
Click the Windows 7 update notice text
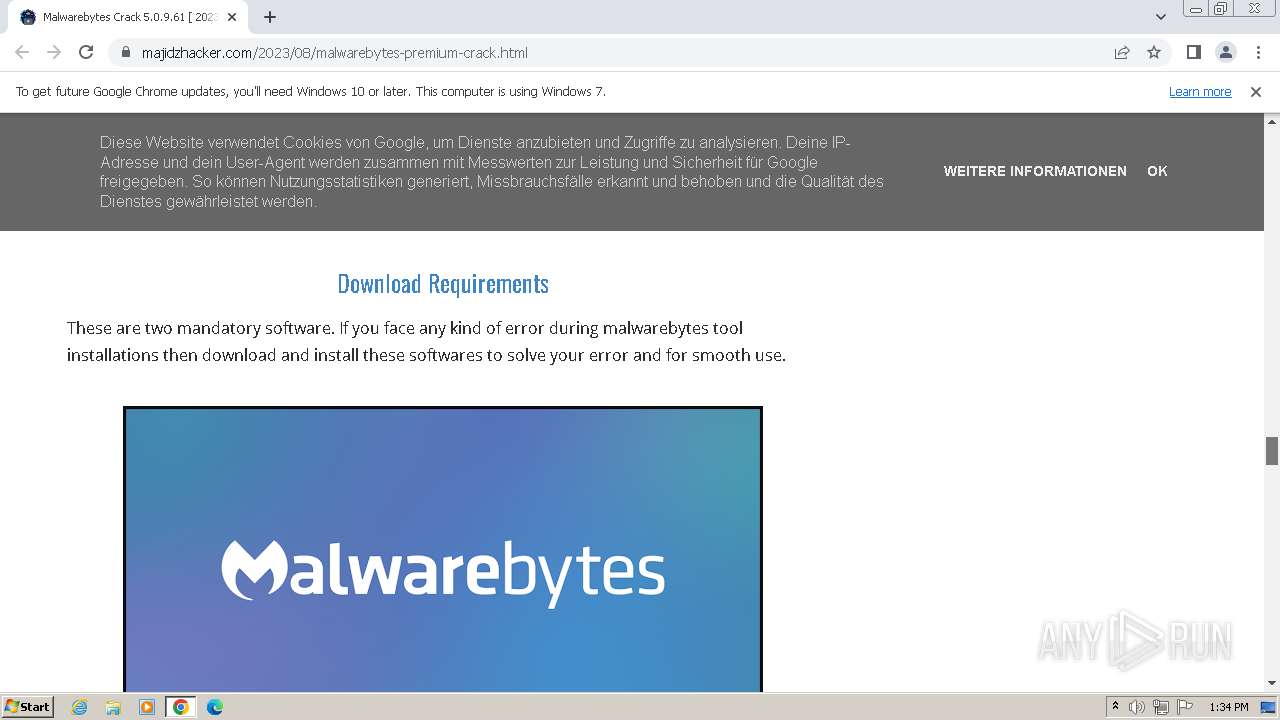tap(310, 91)
